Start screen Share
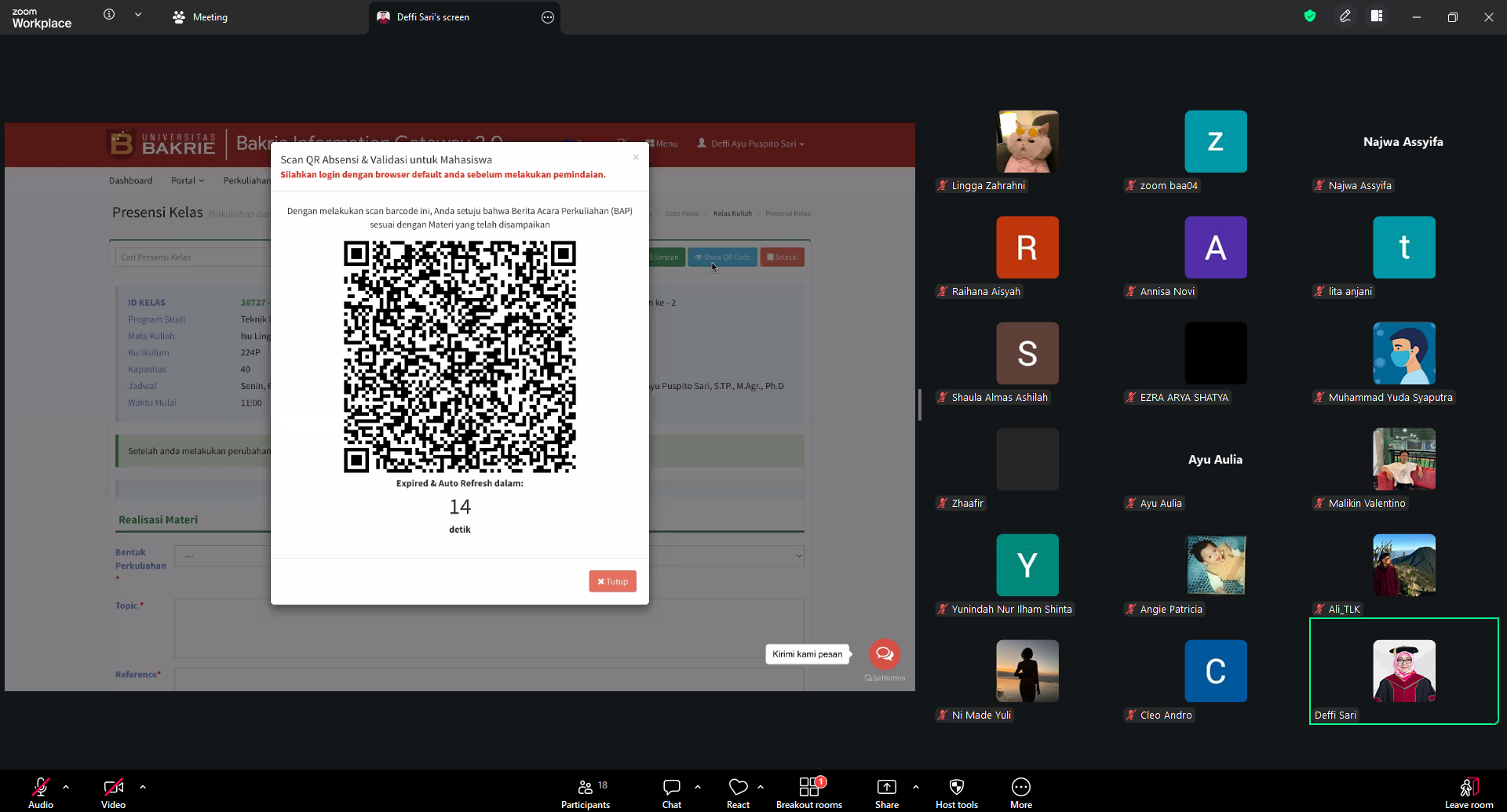 pos(887,792)
